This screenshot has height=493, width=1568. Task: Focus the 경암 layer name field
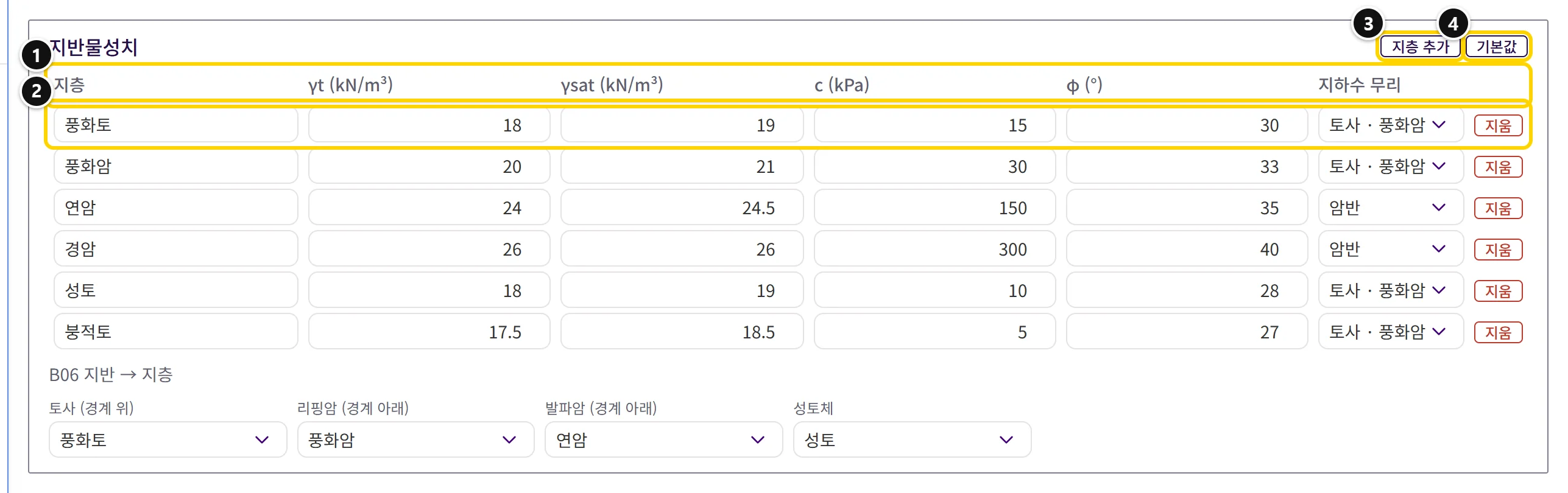(x=176, y=250)
